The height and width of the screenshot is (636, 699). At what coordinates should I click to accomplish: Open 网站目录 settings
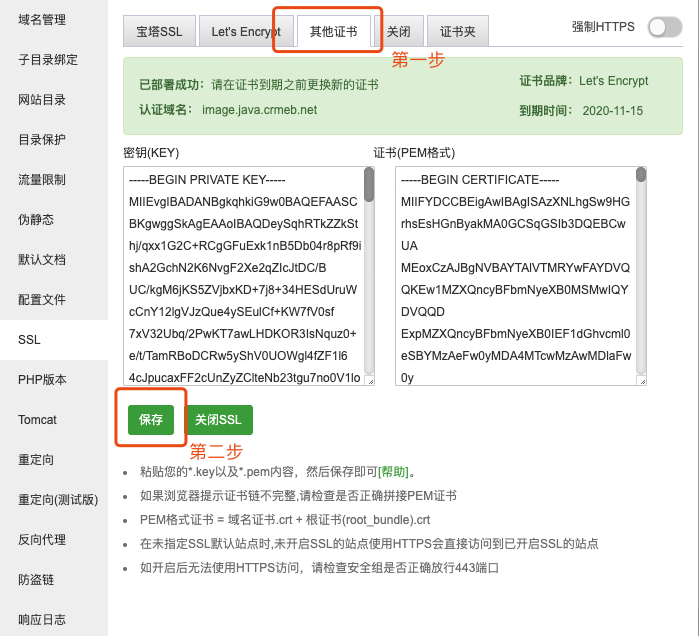(x=42, y=100)
